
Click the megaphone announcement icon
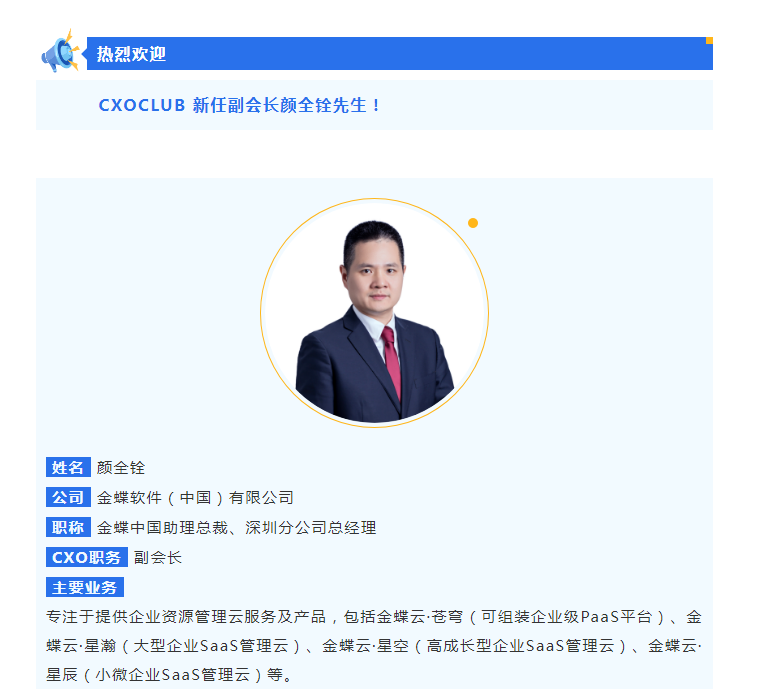click(x=60, y=52)
